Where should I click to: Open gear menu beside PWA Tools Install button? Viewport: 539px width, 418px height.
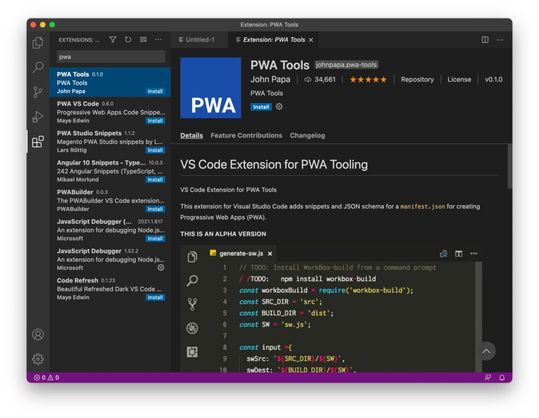pyautogui.click(x=279, y=107)
